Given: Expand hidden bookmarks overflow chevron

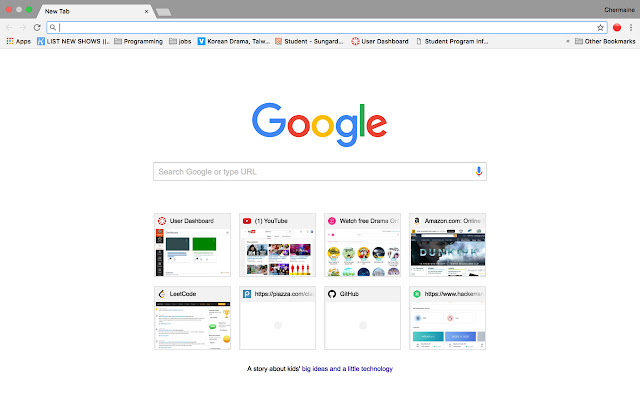Looking at the screenshot, I should pyautogui.click(x=567, y=41).
